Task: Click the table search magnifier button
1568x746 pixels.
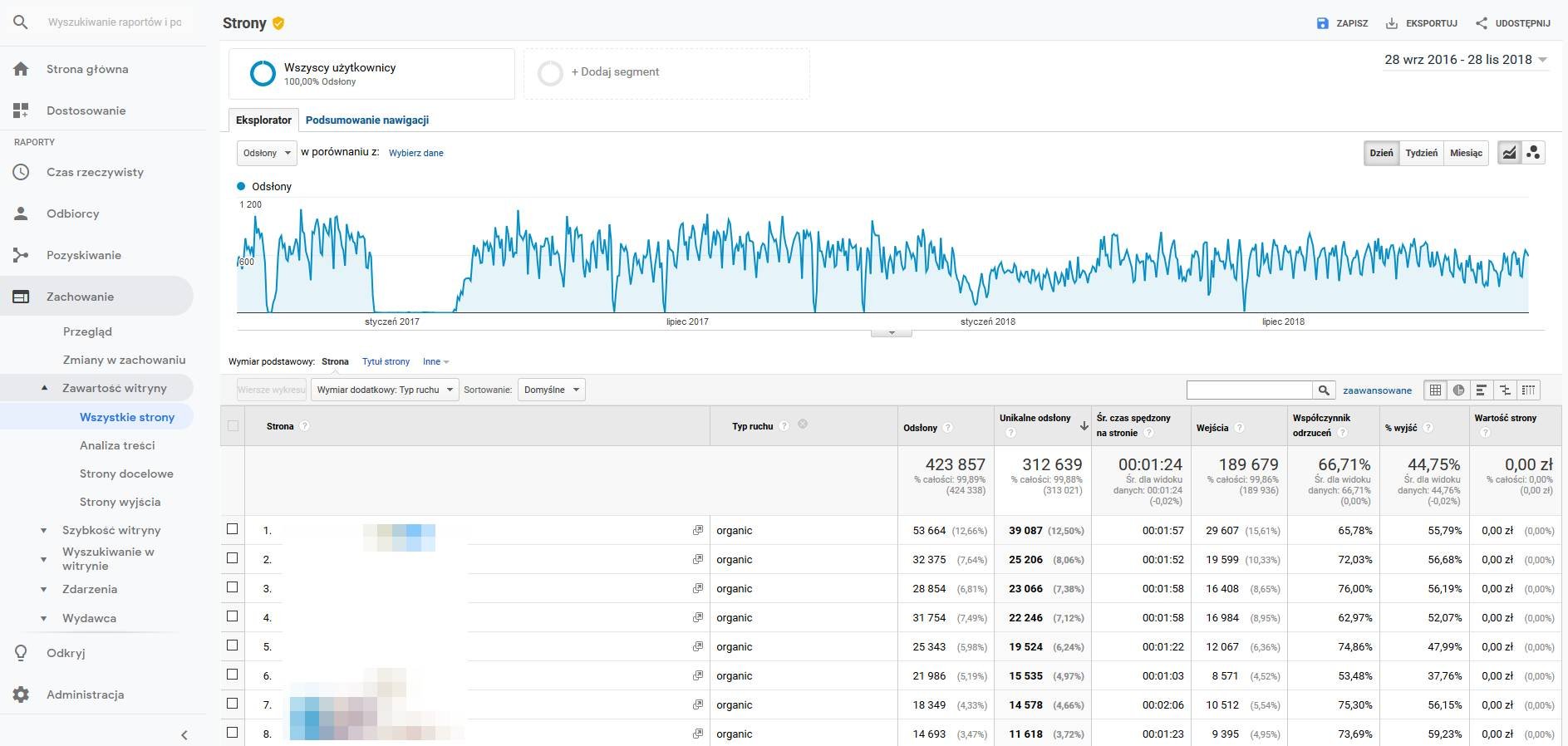Action: coord(1324,390)
